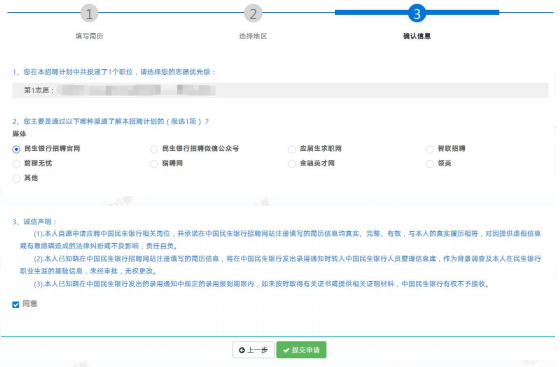Submit with 提交申请 button
This screenshot has height=367, width=560.
(x=301, y=350)
